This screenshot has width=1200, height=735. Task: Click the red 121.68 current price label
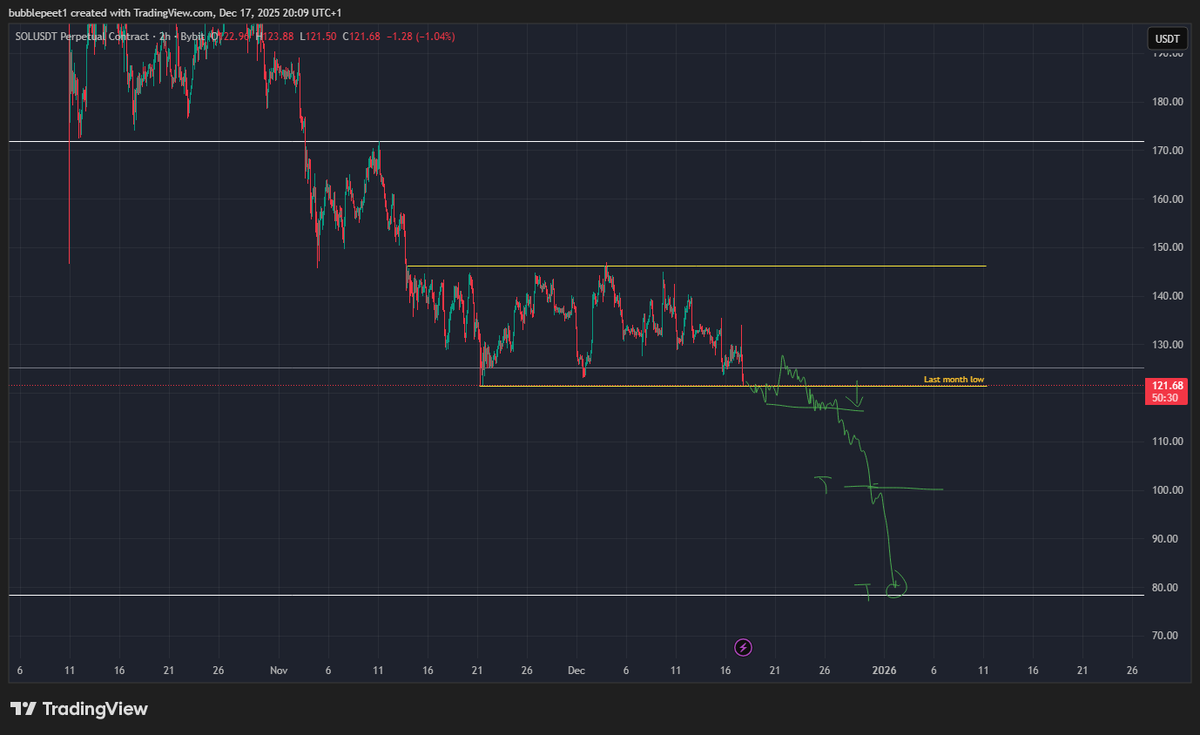click(x=1168, y=386)
